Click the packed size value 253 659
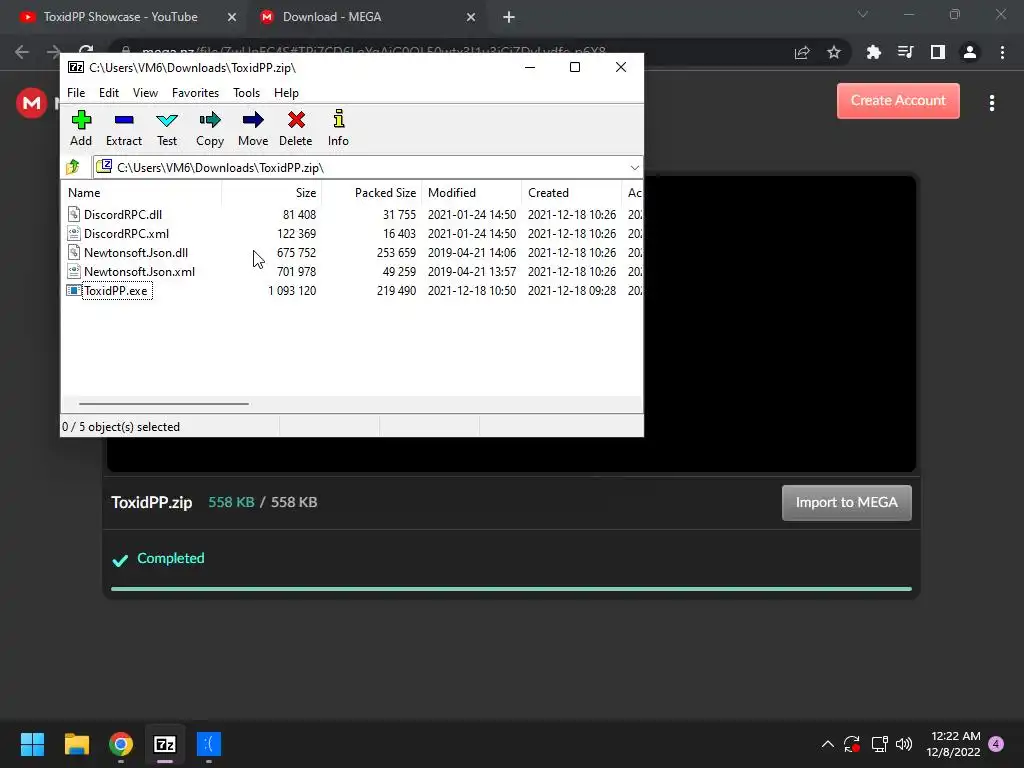Image resolution: width=1024 pixels, height=768 pixels. [x=396, y=253]
